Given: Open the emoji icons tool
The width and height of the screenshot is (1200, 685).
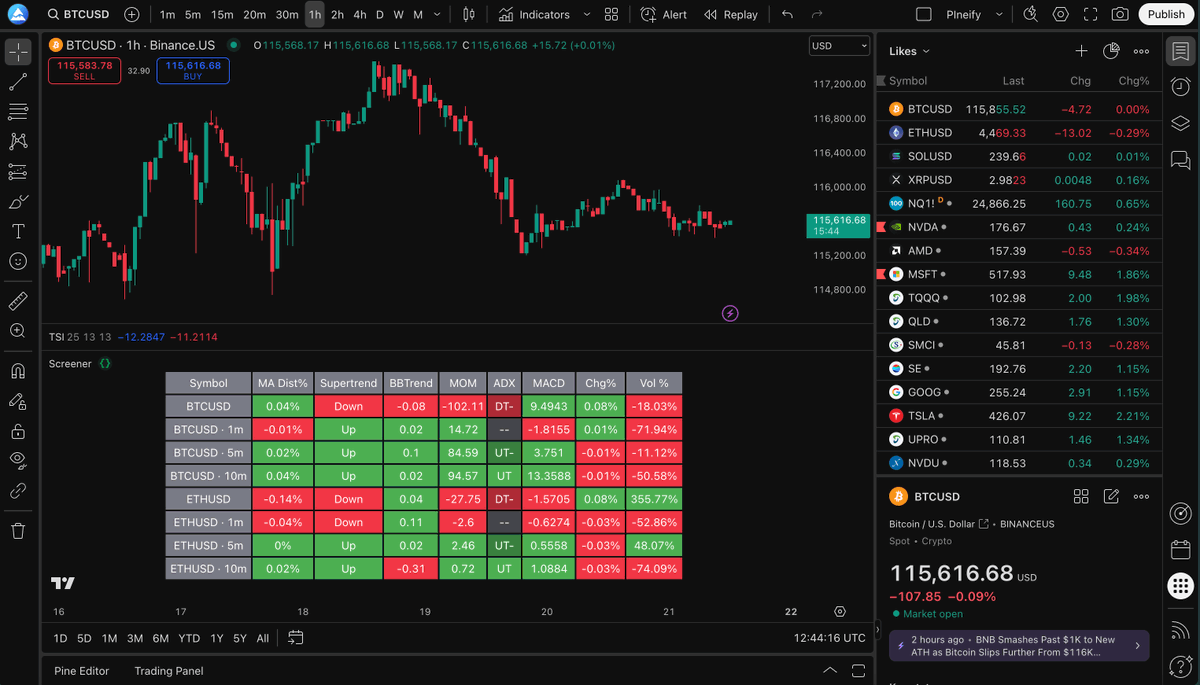Looking at the screenshot, I should [18, 261].
